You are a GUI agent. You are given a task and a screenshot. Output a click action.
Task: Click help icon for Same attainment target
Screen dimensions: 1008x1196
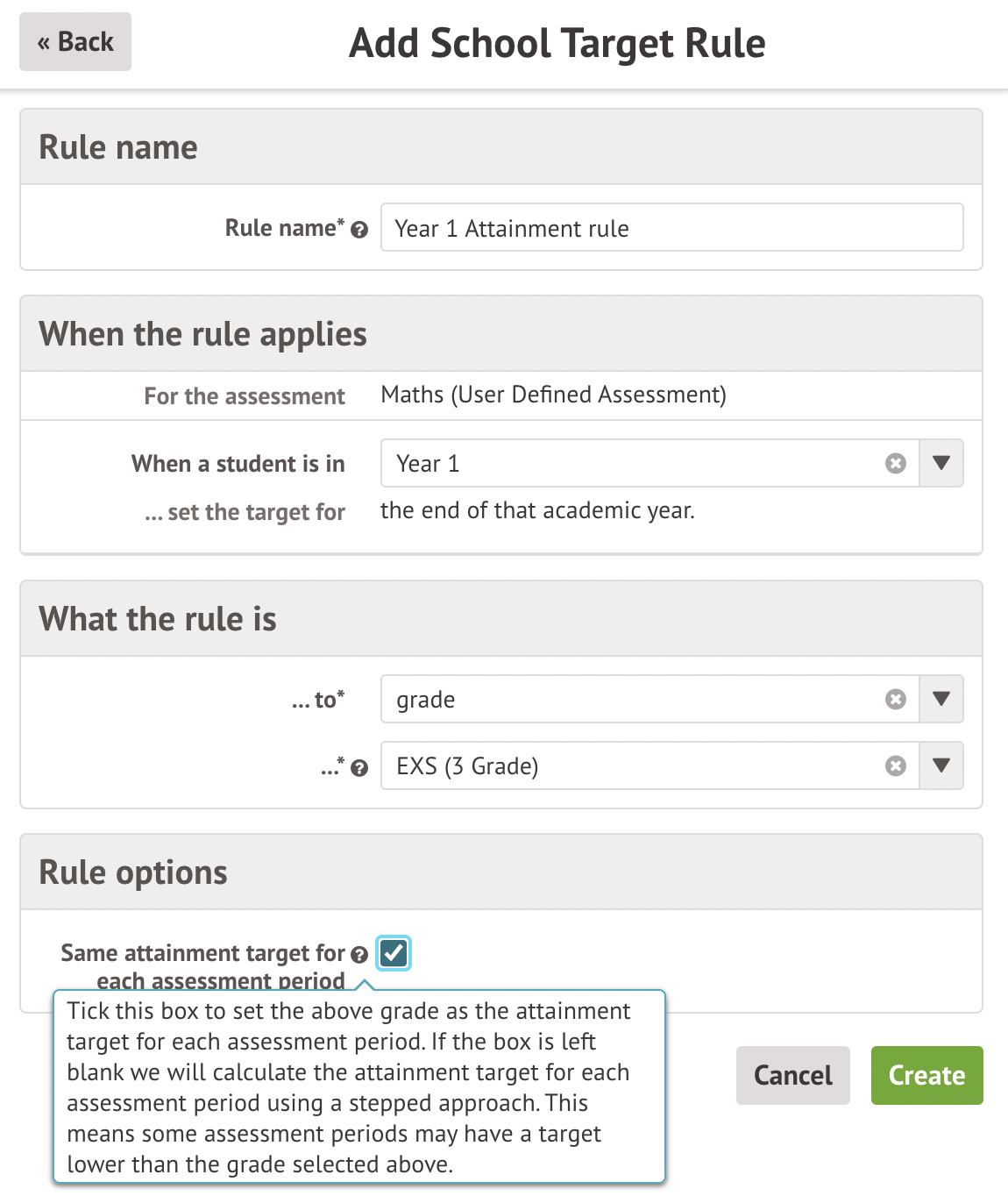coord(359,954)
